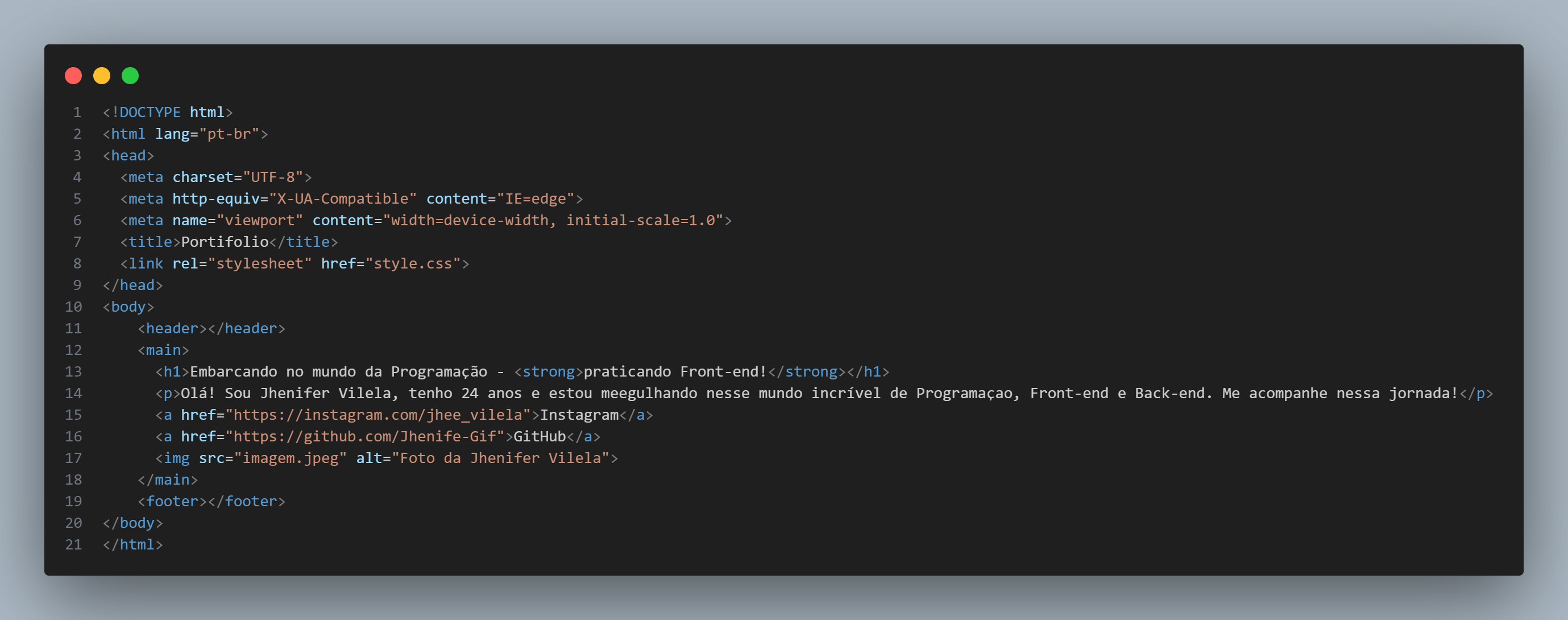Screen dimensions: 1568x620
Task: Click the "imagem.jpeg" src value
Action: pyautogui.click(x=291, y=458)
